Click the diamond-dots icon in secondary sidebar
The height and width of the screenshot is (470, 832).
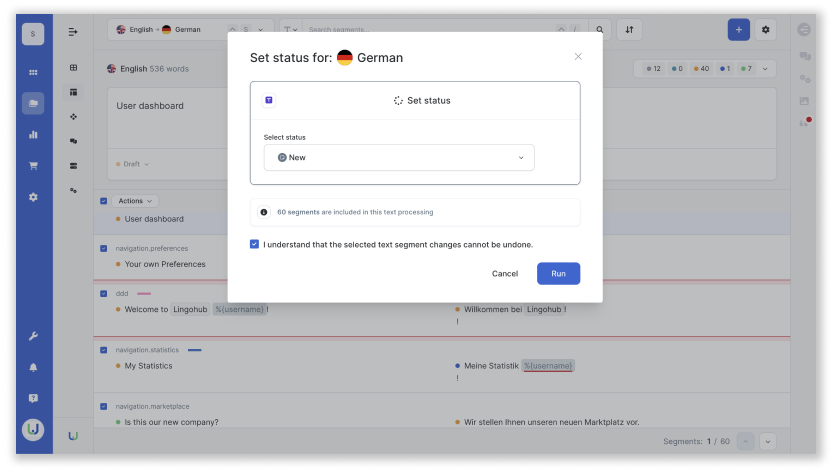click(x=73, y=117)
